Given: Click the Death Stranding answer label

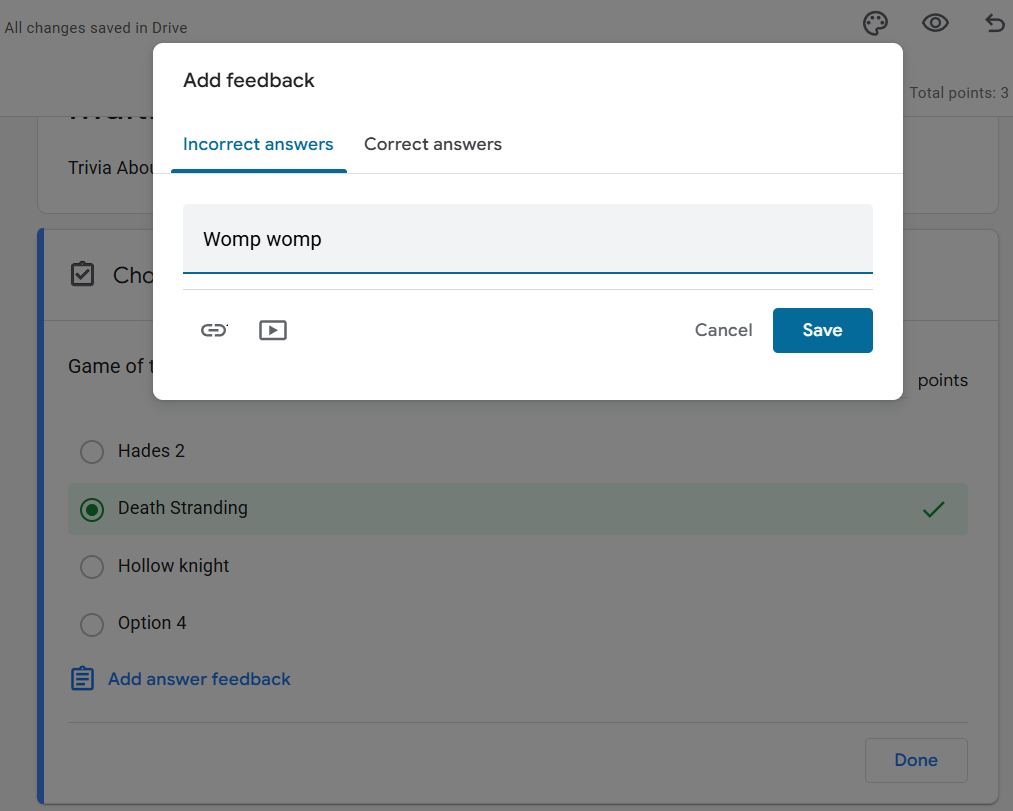Looking at the screenshot, I should pyautogui.click(x=182, y=508).
